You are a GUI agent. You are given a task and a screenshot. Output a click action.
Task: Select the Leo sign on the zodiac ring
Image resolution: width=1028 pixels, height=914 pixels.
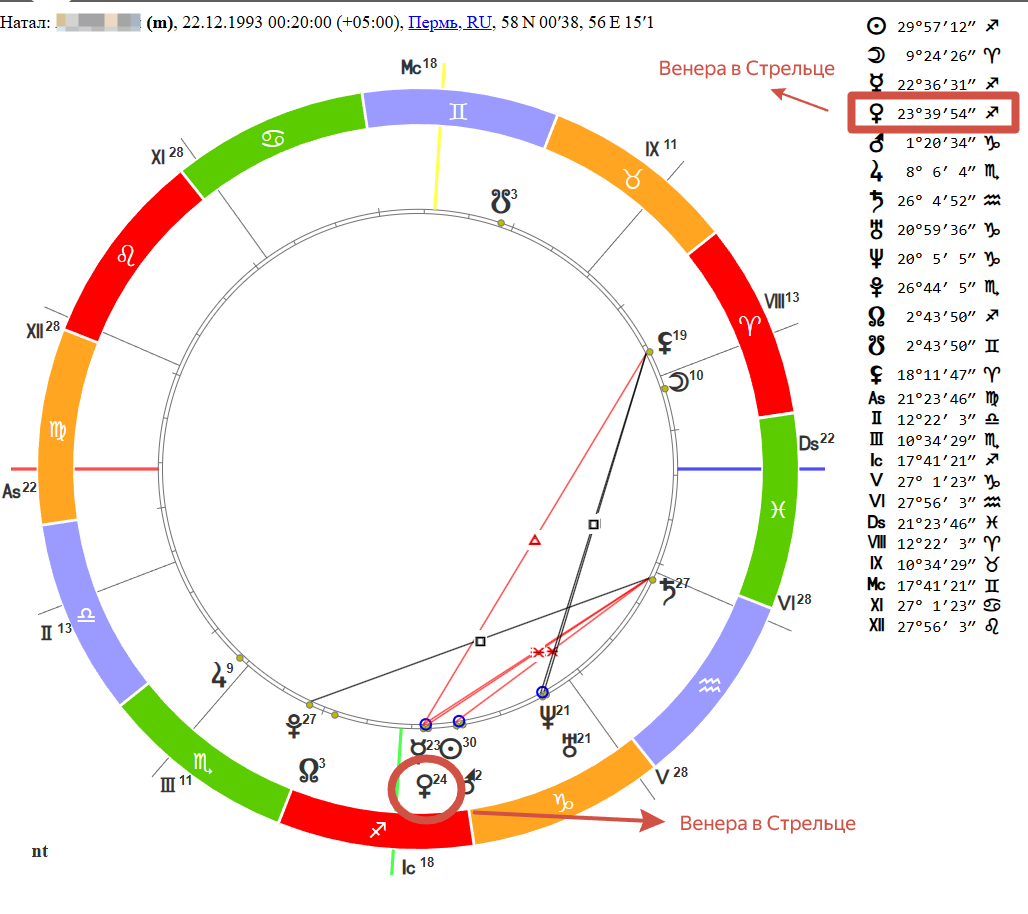(x=126, y=255)
